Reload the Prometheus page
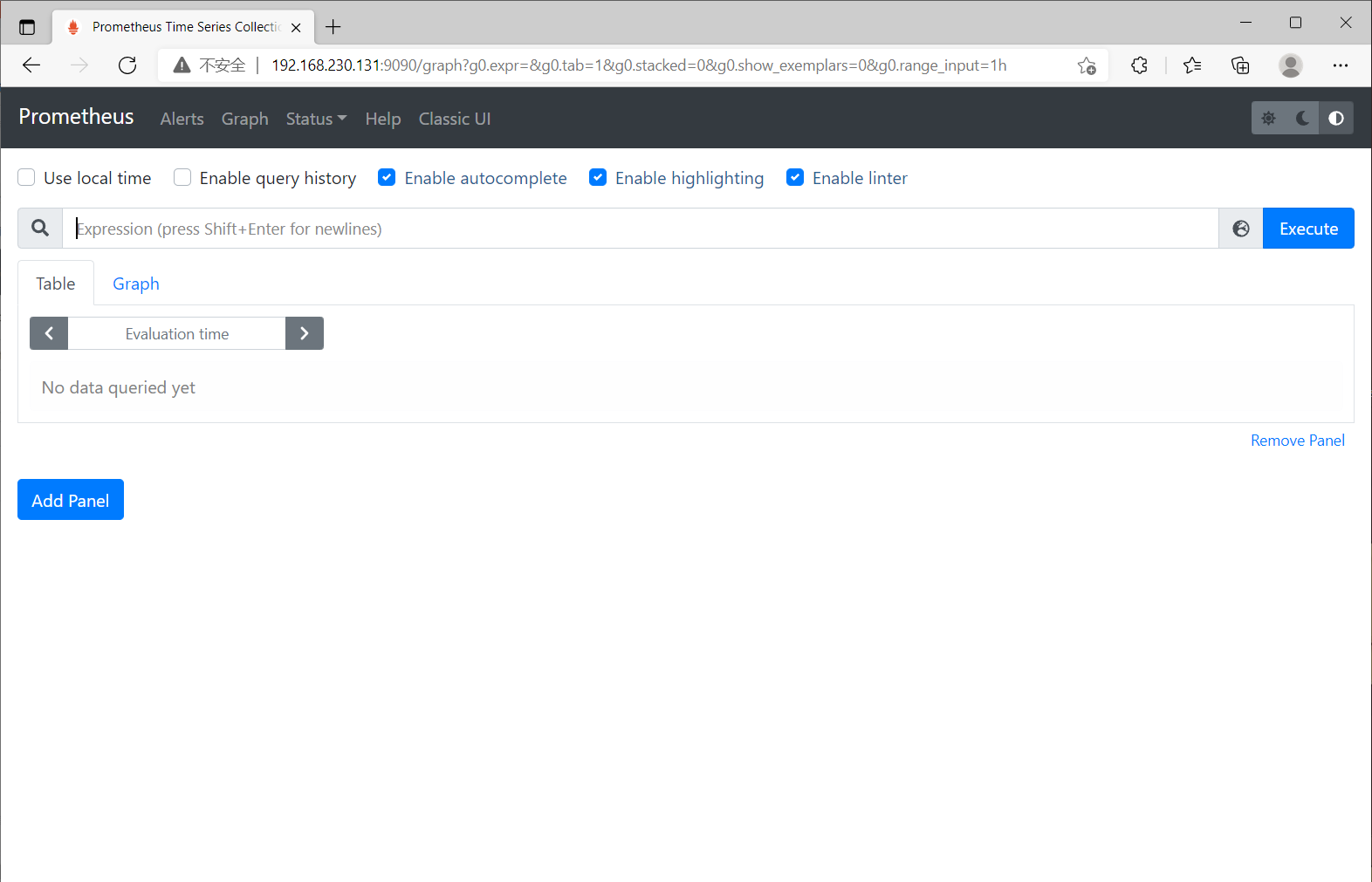The height and width of the screenshot is (882, 1372). tap(127, 65)
